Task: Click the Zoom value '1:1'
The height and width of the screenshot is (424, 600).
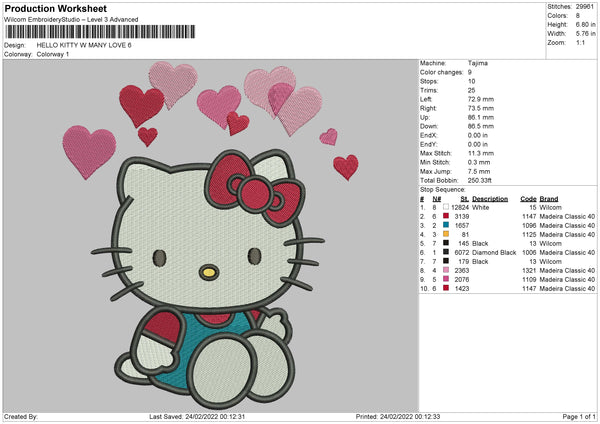Action: pyautogui.click(x=580, y=42)
